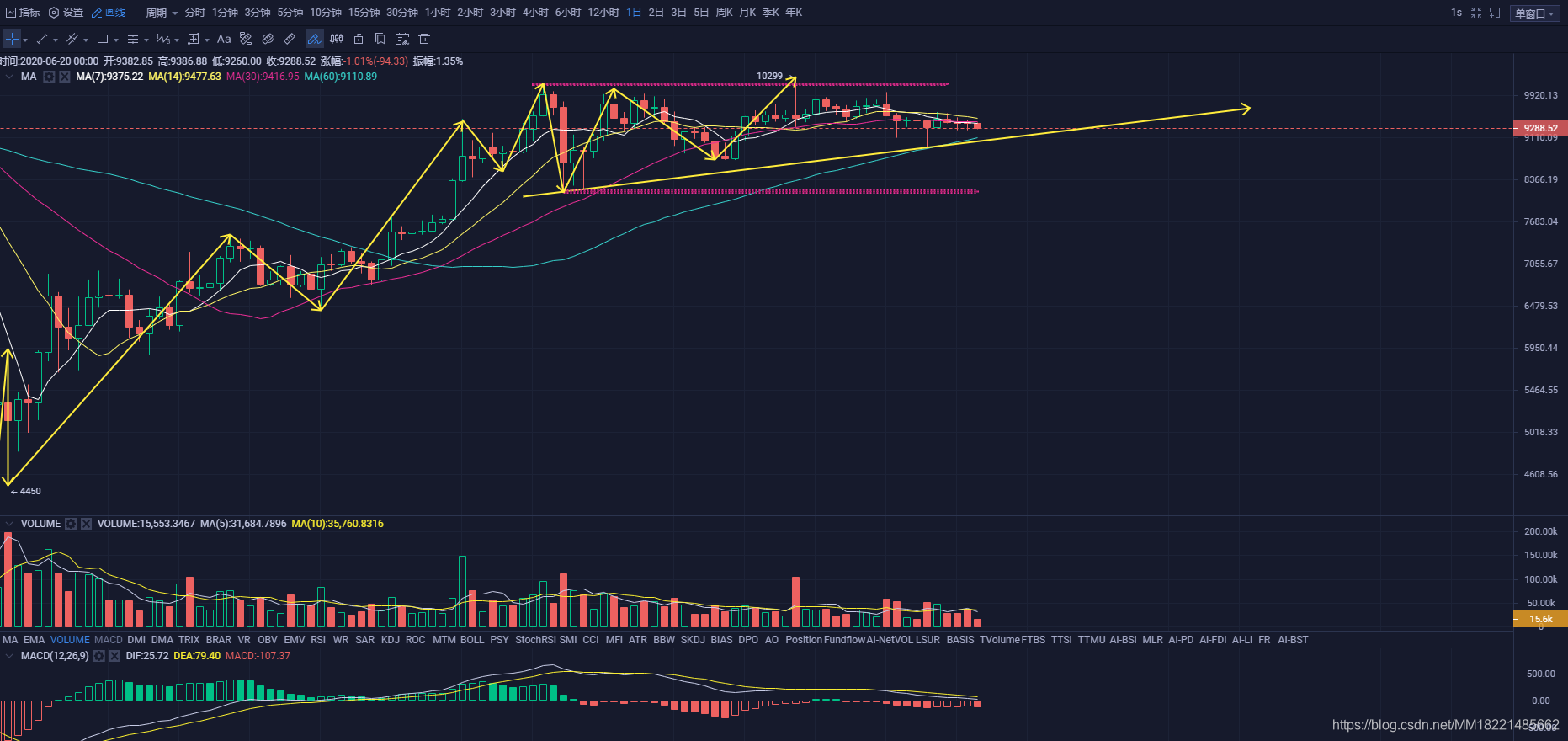Toggle the BOLL indicator
The width and height of the screenshot is (1568, 741).
pyautogui.click(x=472, y=640)
